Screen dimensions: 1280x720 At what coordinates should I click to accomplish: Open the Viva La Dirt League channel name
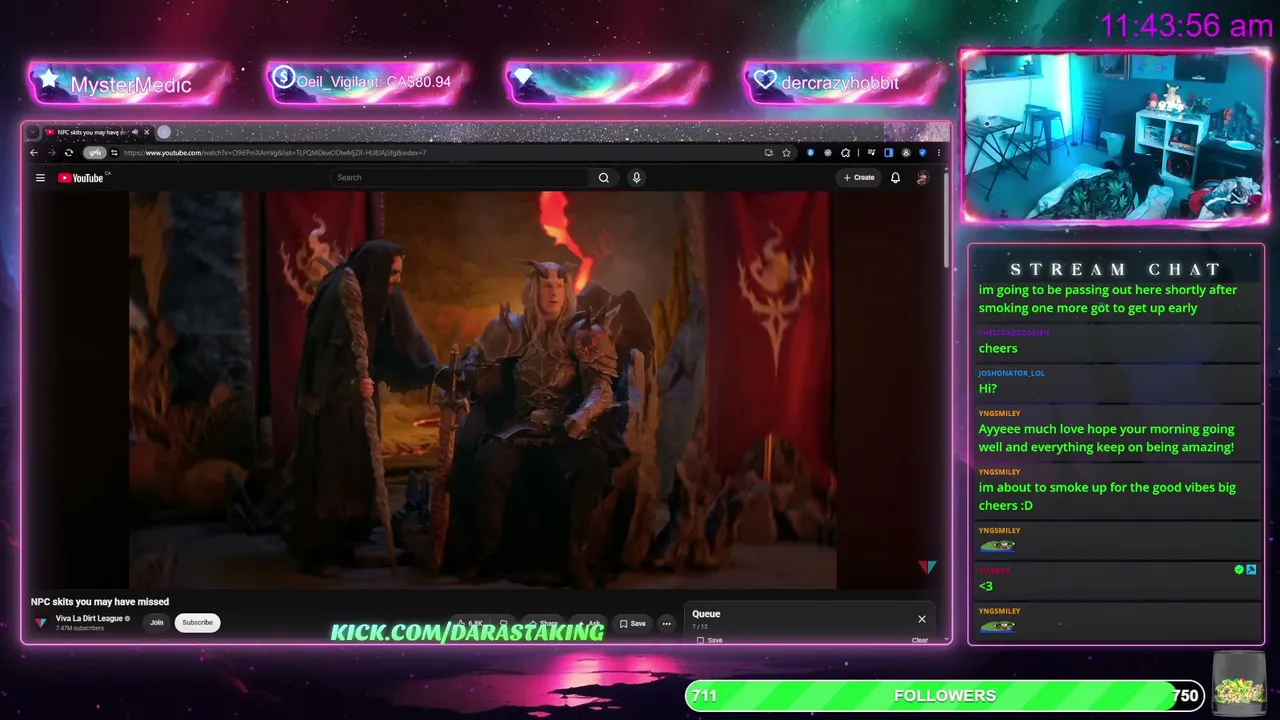(x=89, y=619)
